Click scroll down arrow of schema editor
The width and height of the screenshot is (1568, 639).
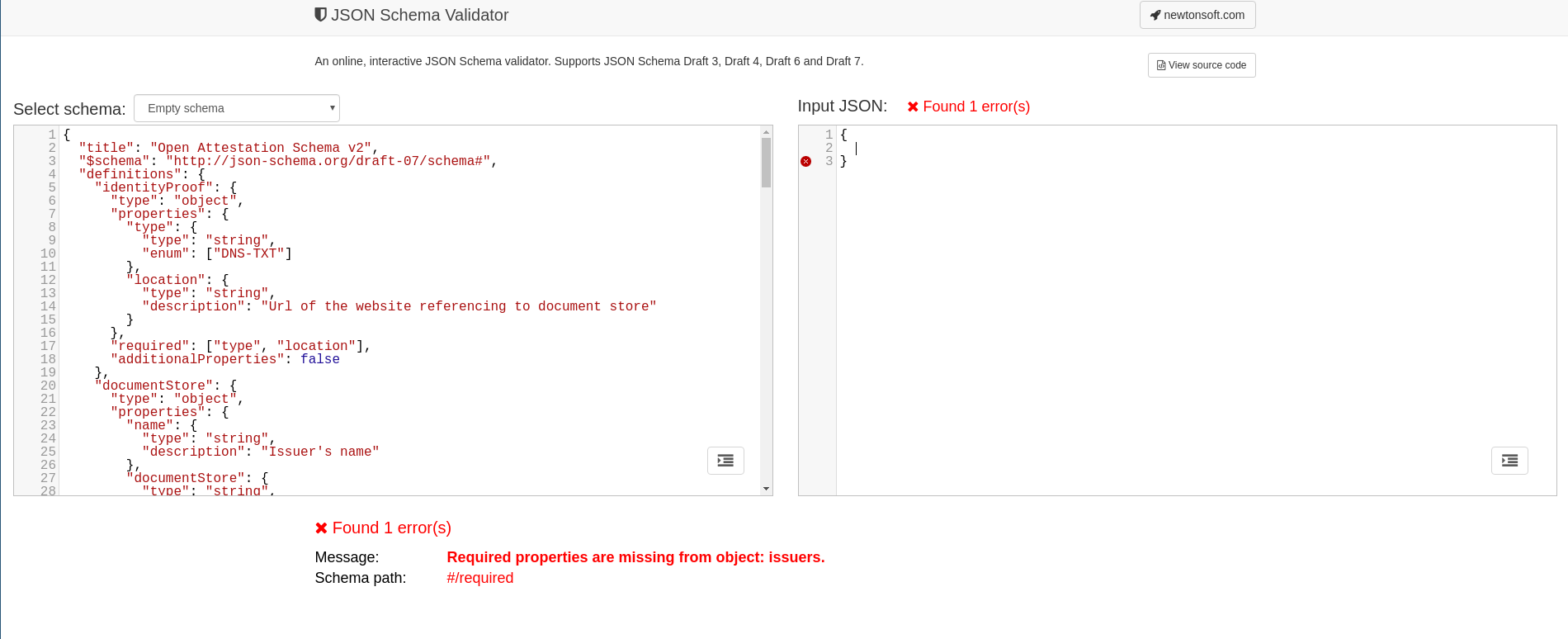pos(766,489)
